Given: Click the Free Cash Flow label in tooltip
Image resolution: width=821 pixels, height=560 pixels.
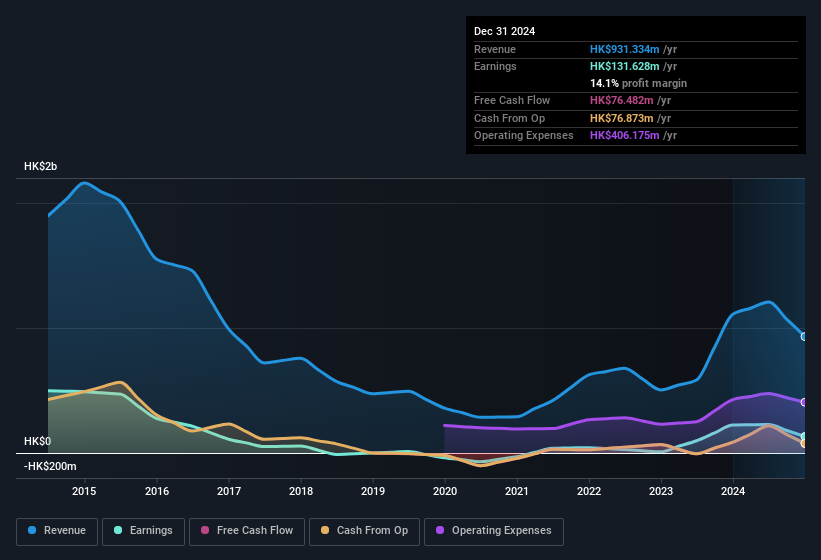Looking at the screenshot, I should (x=512, y=100).
